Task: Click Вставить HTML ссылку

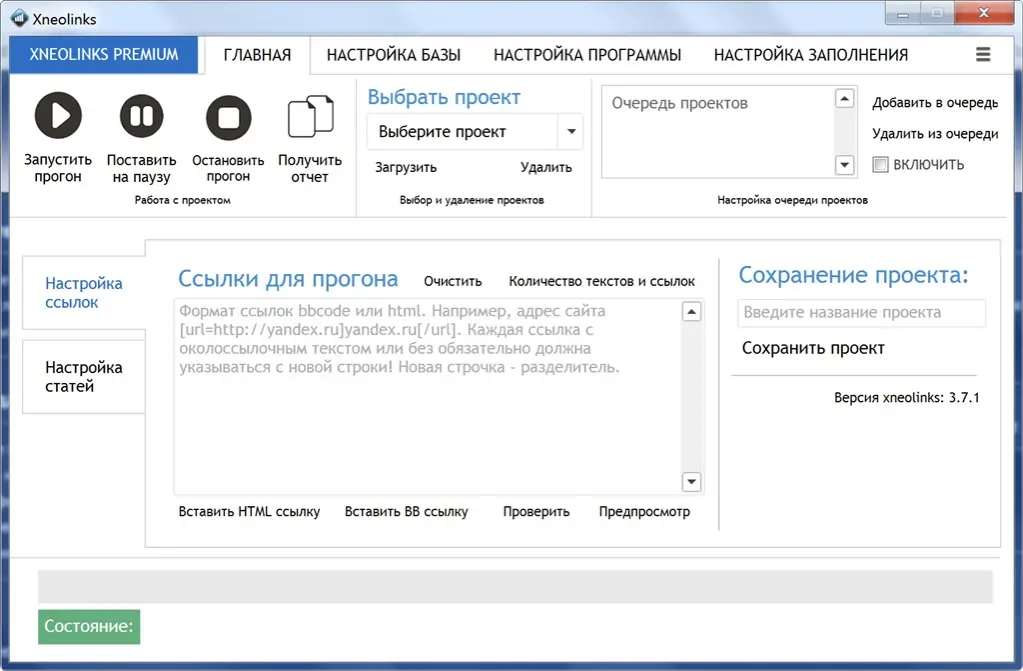Action: pos(247,511)
